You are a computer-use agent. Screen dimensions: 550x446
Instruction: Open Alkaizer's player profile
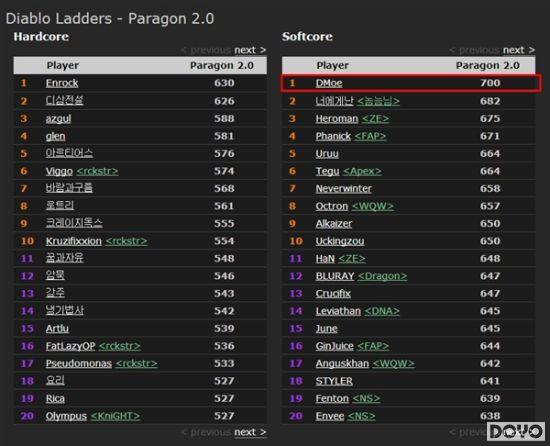[334, 224]
